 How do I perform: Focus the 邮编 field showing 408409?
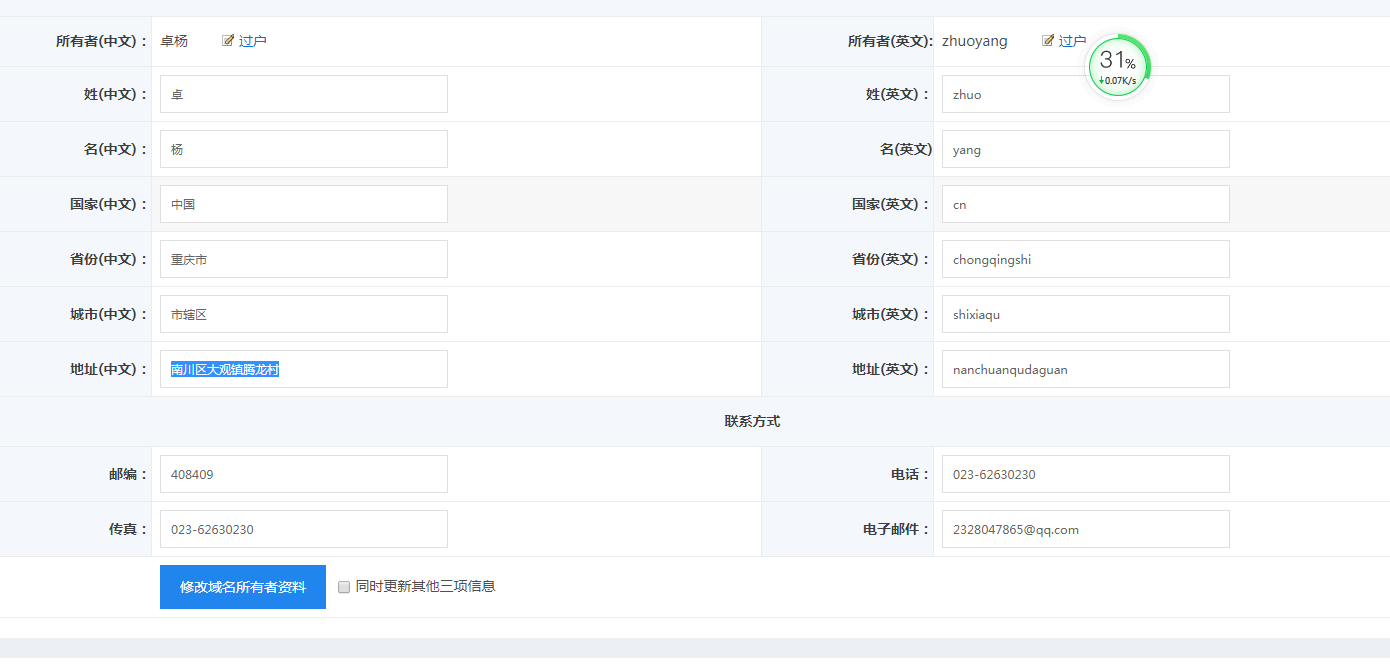pos(303,474)
